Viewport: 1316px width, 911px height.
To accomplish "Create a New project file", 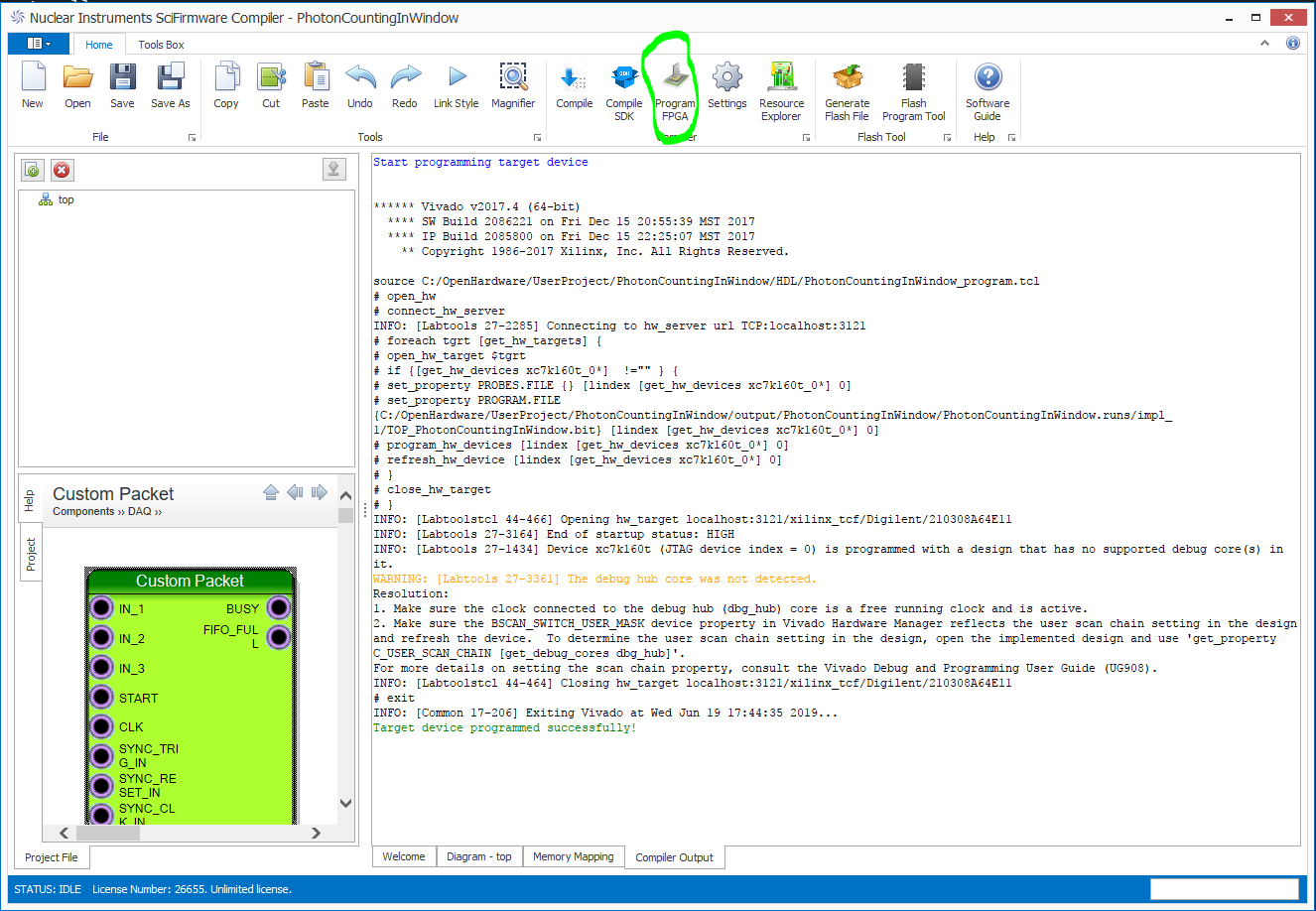I will pos(33,85).
